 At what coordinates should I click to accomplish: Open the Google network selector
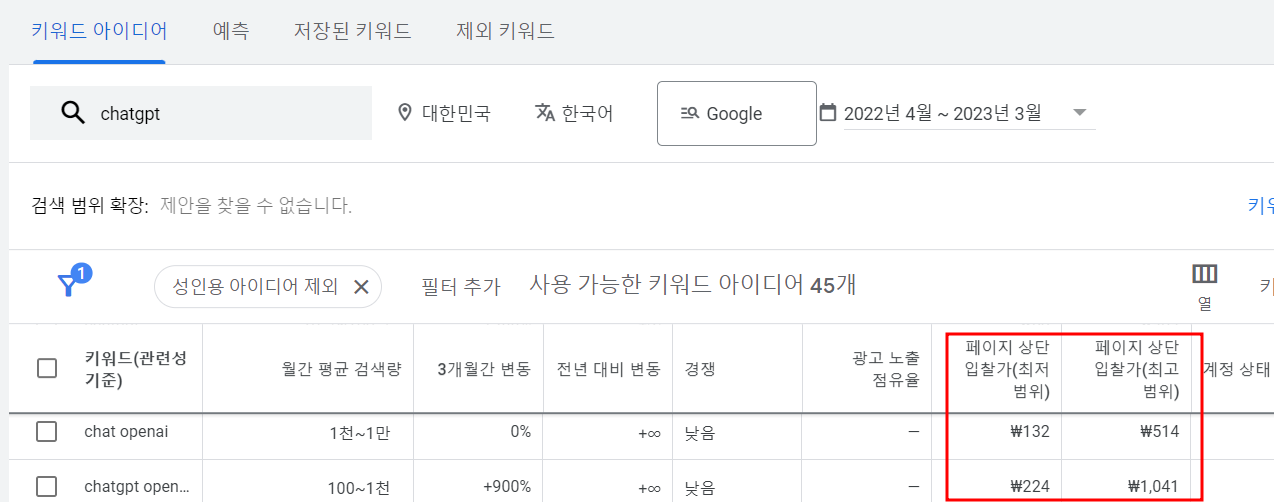736,113
